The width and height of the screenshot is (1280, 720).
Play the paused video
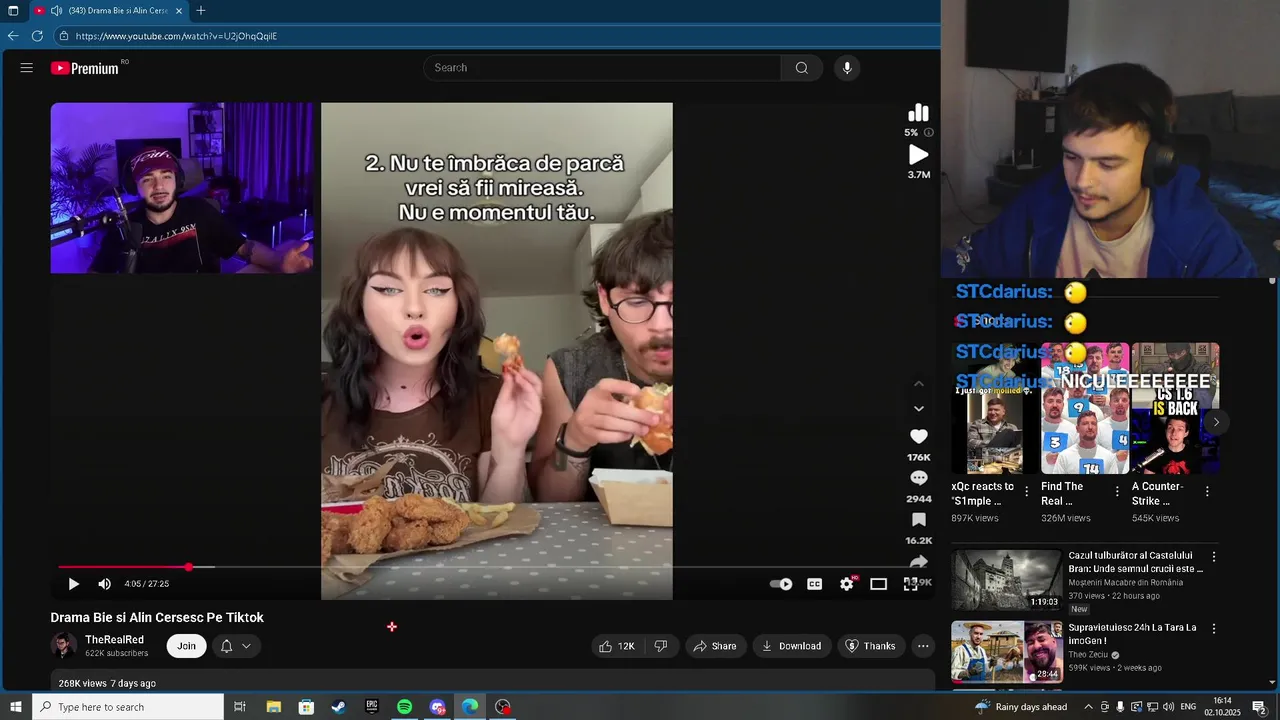tap(73, 584)
